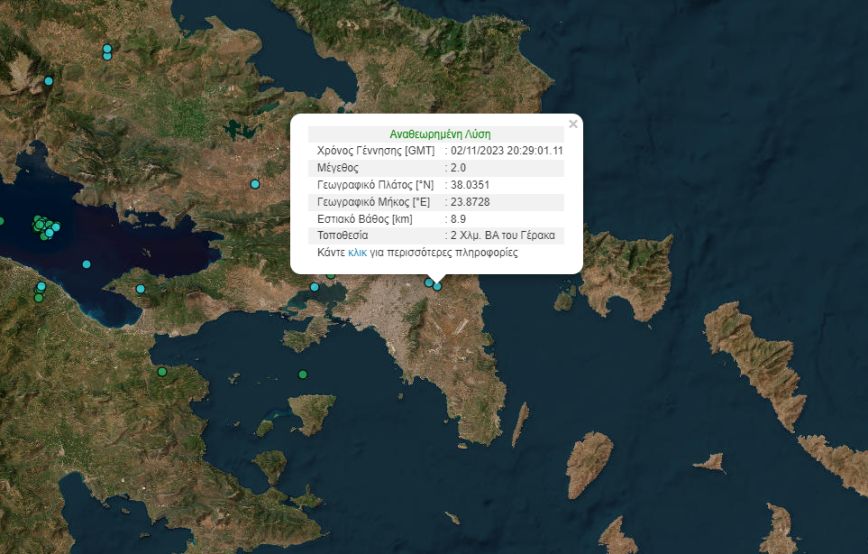
Task: Select upper marker of the stacked cyan pair
Action: pos(107,48)
